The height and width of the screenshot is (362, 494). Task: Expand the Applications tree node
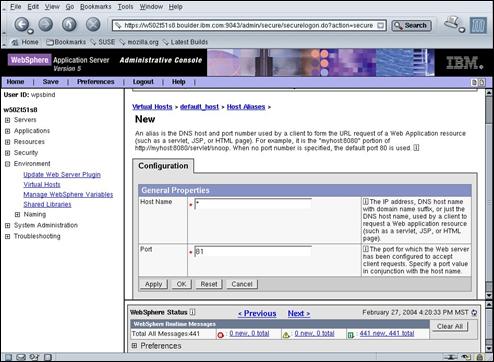pos(7,131)
